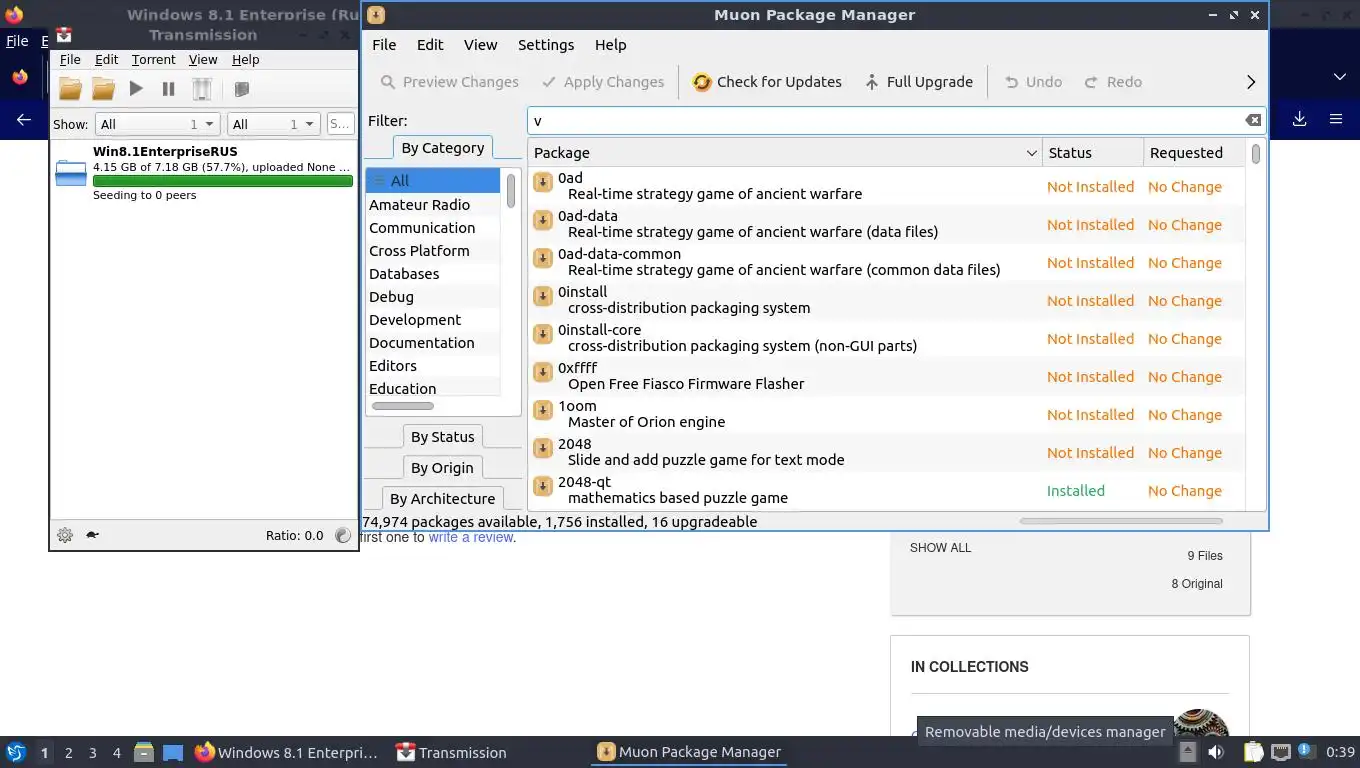Select Amateur Radio category
1360x768 pixels.
click(x=433, y=205)
